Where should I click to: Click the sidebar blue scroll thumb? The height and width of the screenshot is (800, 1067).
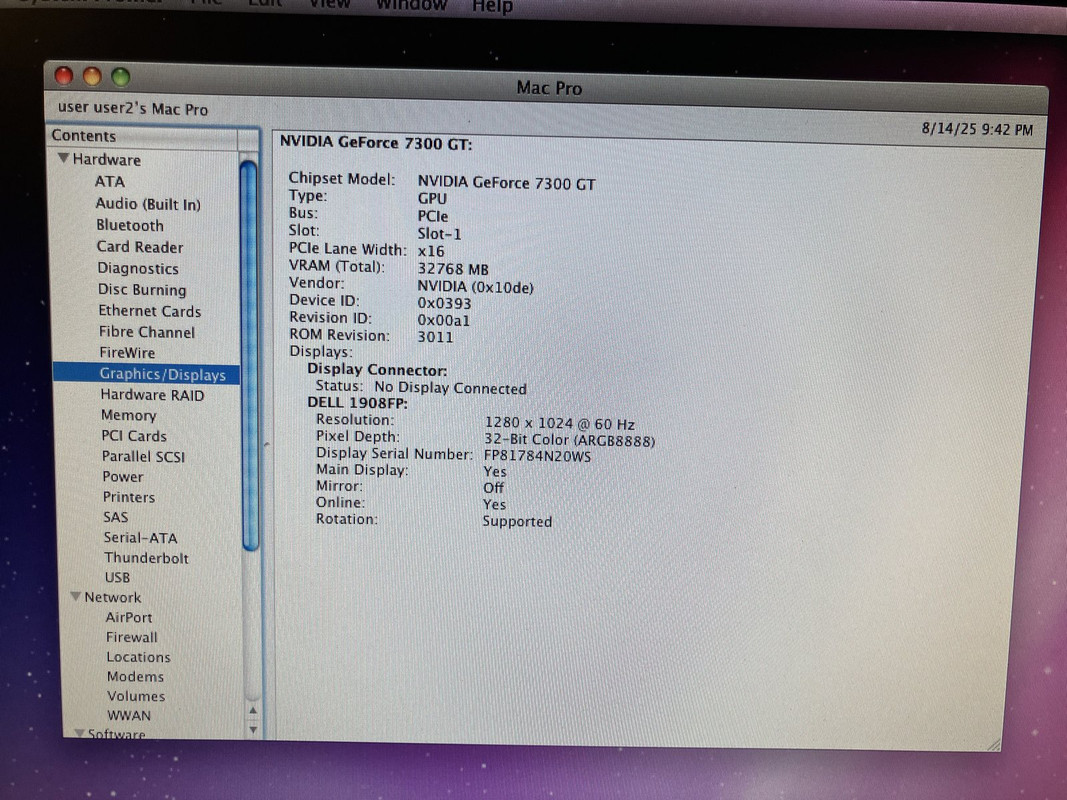click(249, 354)
